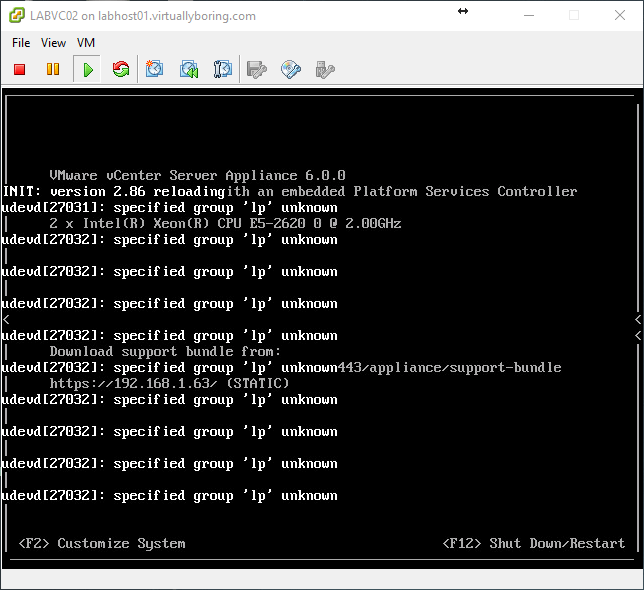This screenshot has height=590, width=644.
Task: Click the Revert to snapshot icon
Action: 189,69
